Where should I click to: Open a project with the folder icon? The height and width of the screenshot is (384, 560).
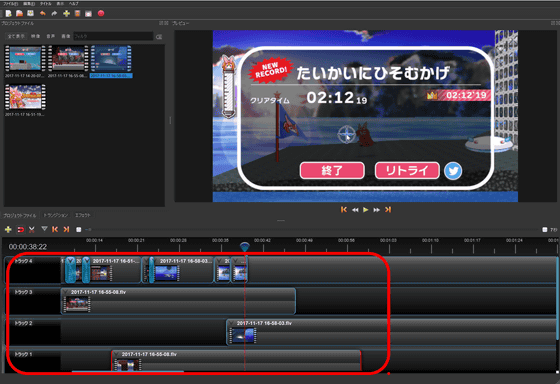(x=20, y=14)
